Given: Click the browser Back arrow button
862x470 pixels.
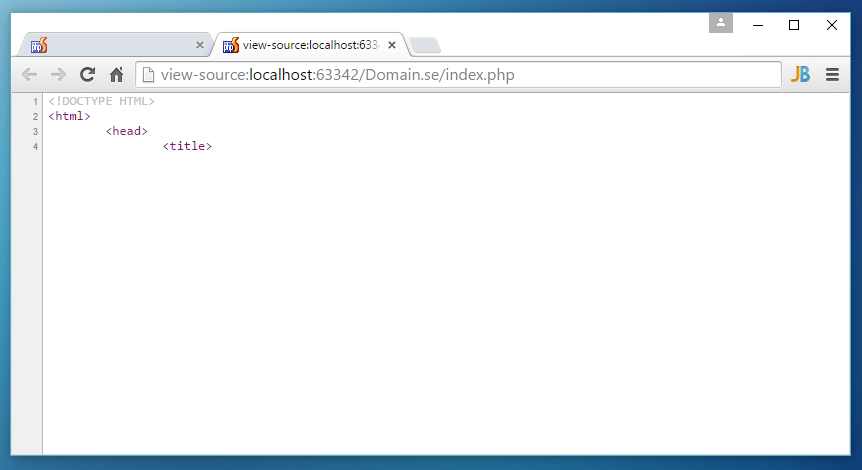Looking at the screenshot, I should tap(29, 74).
